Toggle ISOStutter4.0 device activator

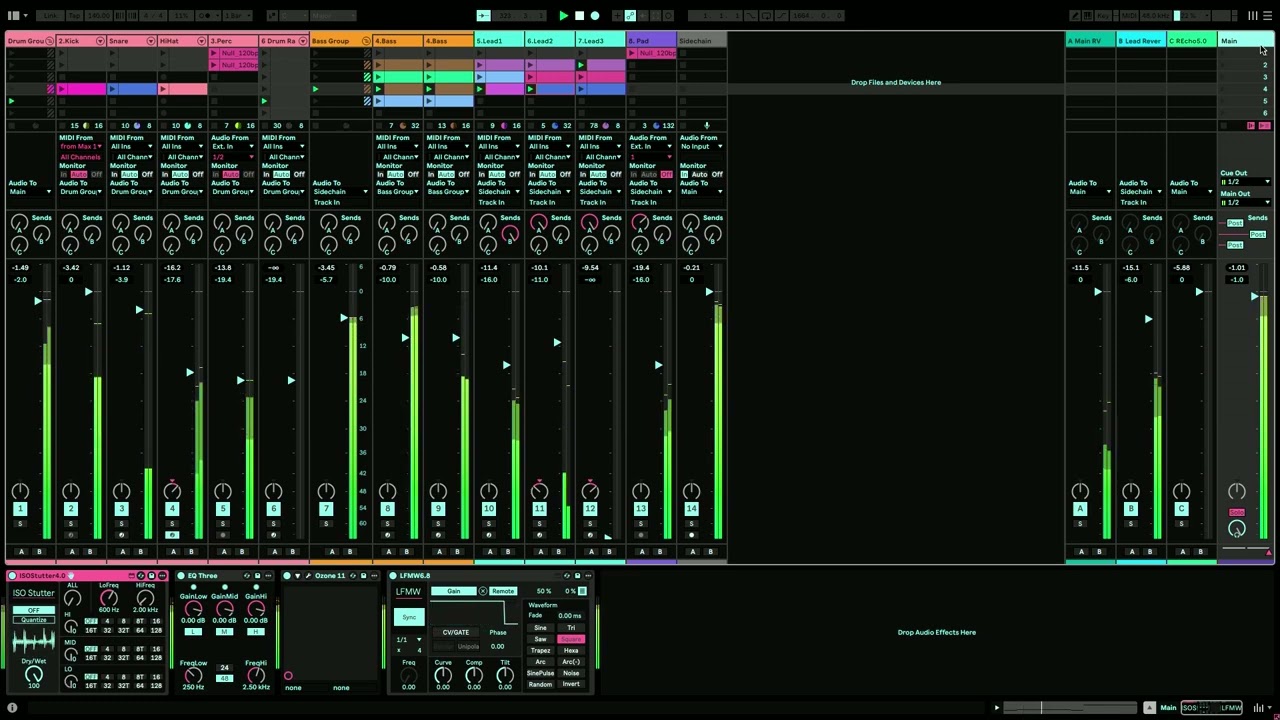pyautogui.click(x=11, y=575)
